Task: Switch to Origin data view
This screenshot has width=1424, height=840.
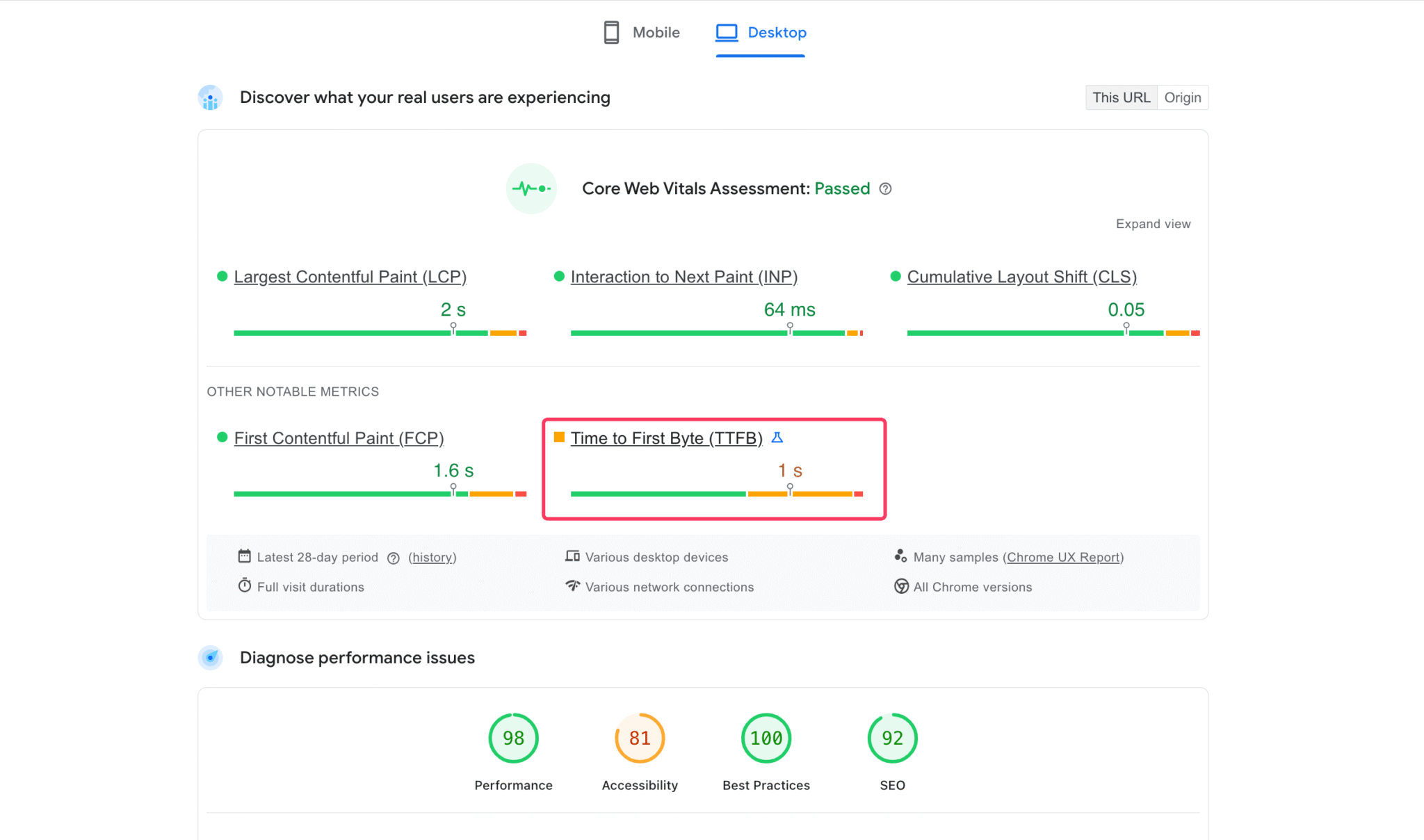Action: [x=1182, y=98]
